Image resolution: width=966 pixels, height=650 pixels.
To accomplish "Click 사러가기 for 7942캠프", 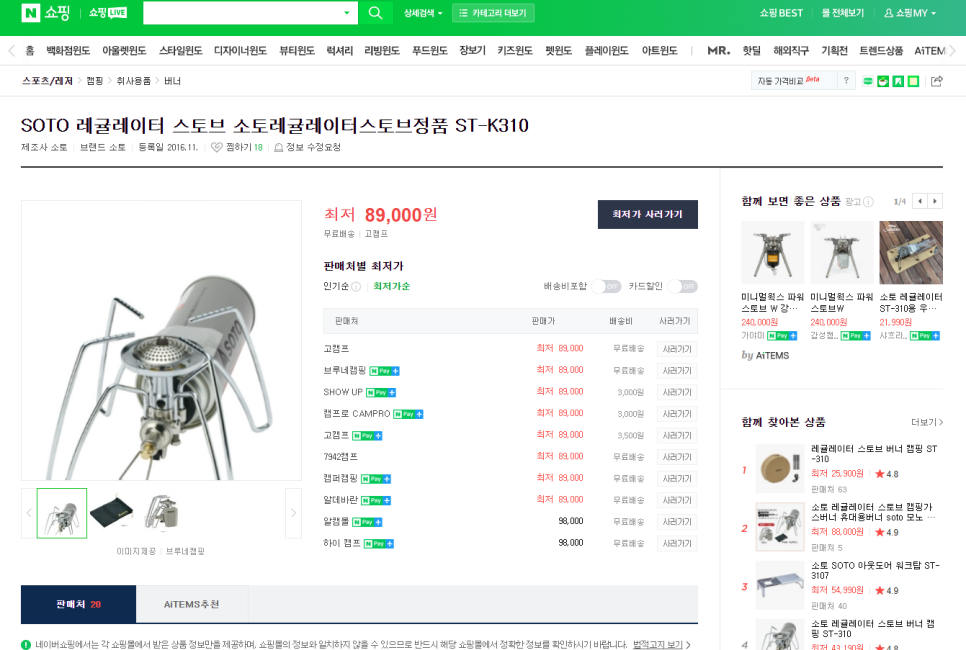I will pyautogui.click(x=677, y=457).
